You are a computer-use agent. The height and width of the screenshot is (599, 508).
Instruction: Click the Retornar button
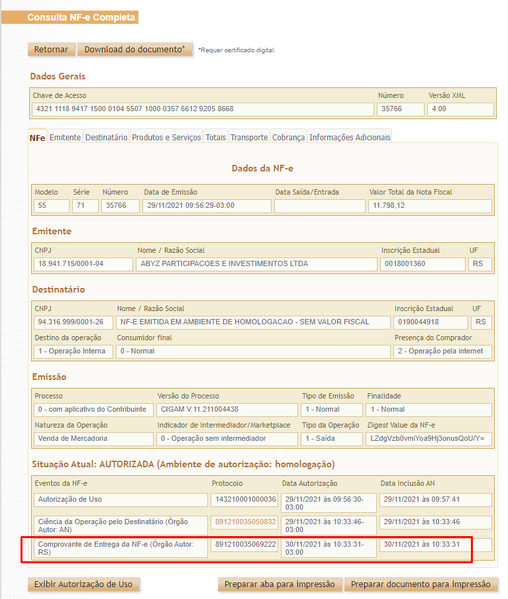click(x=51, y=50)
